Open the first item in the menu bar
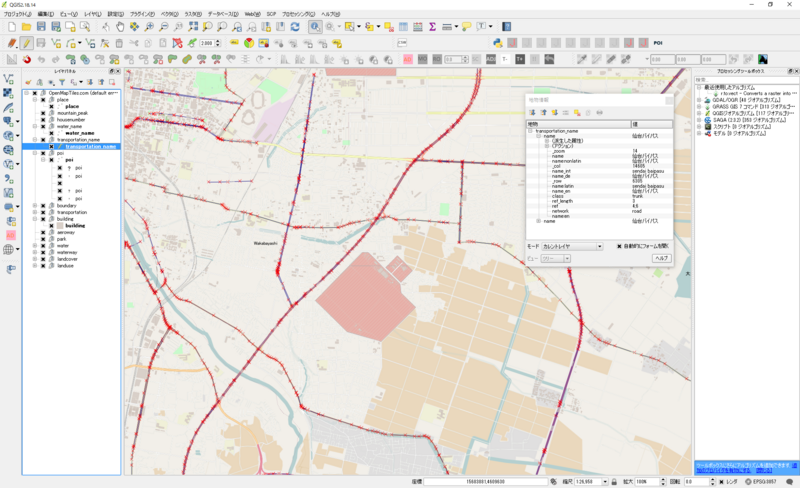This screenshot has height=488, width=800. [x=17, y=14]
